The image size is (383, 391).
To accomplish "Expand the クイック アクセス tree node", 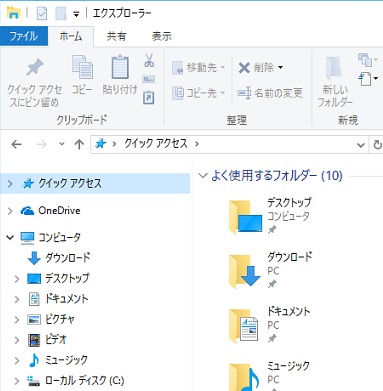I will [x=10, y=183].
